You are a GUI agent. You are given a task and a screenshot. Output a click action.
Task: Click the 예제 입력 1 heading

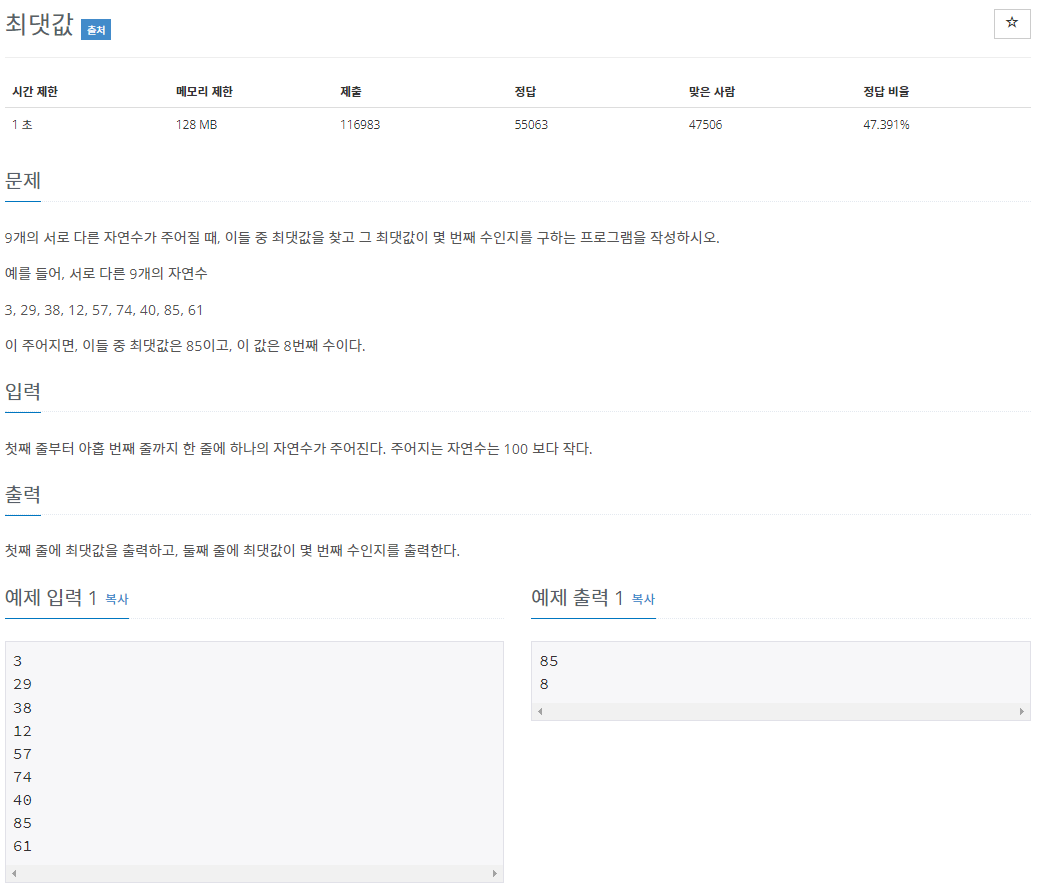[x=51, y=598]
